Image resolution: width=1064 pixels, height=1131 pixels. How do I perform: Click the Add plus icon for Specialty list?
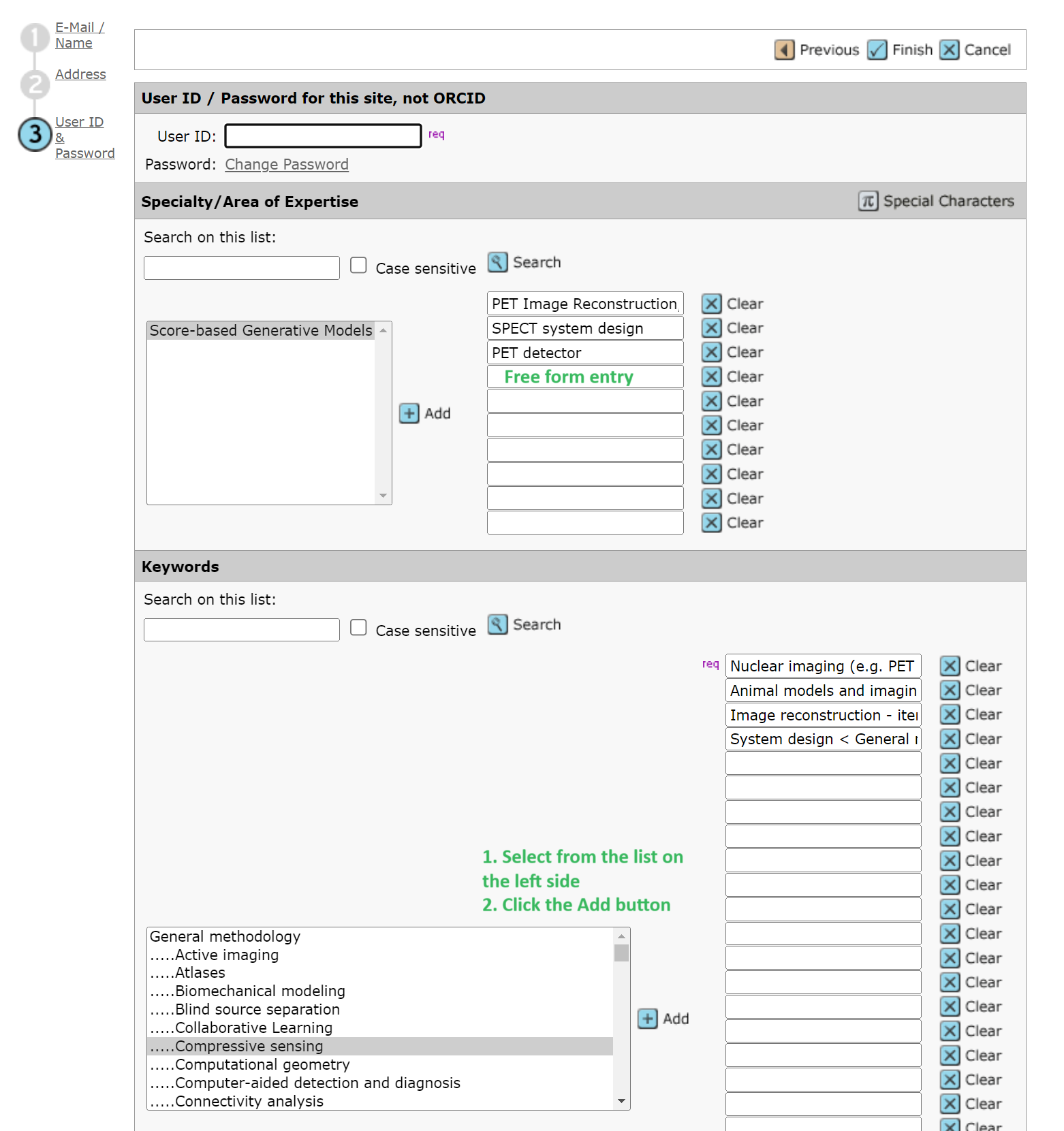pyautogui.click(x=409, y=413)
